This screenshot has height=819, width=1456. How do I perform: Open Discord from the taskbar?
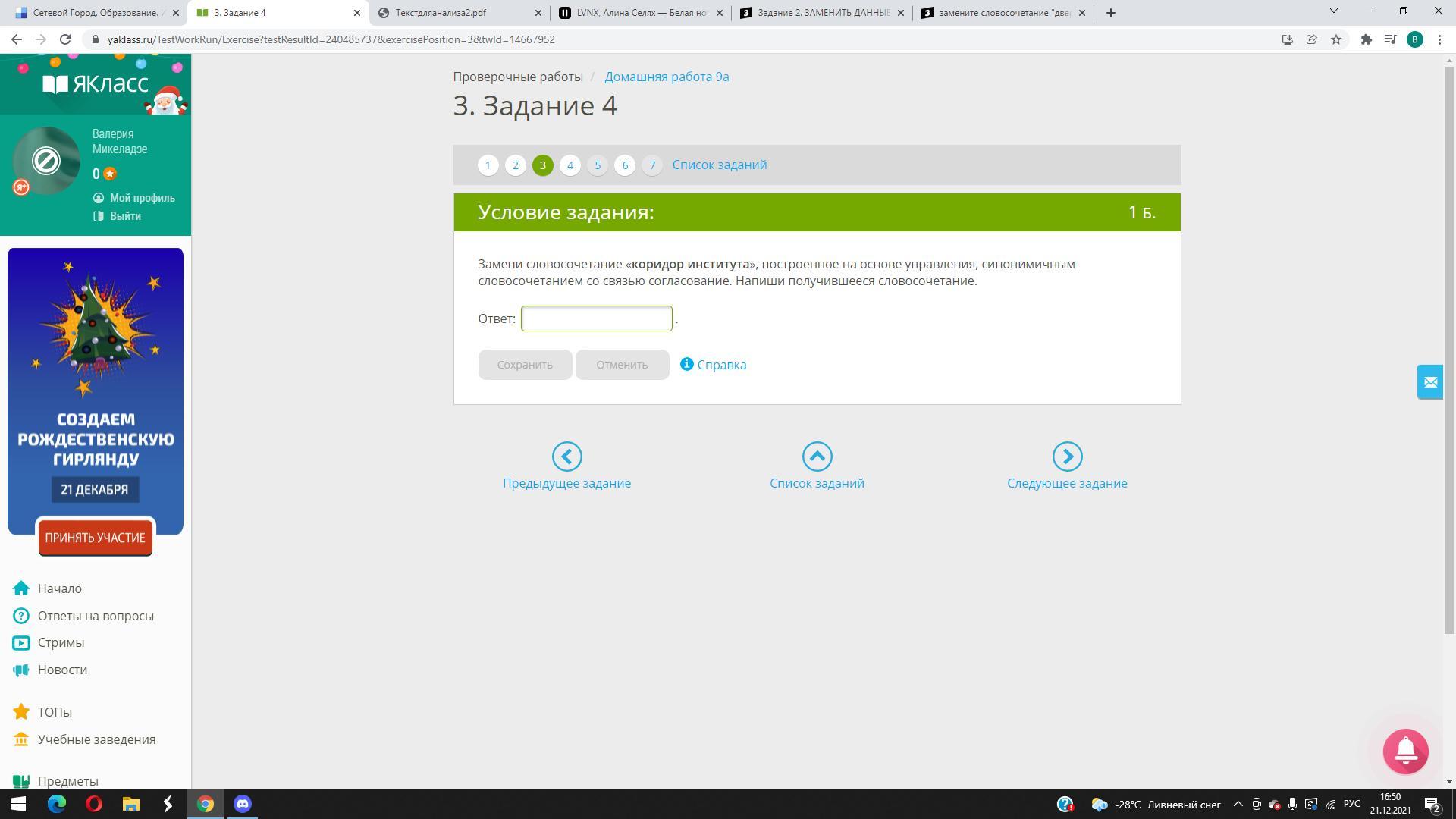pos(243,804)
